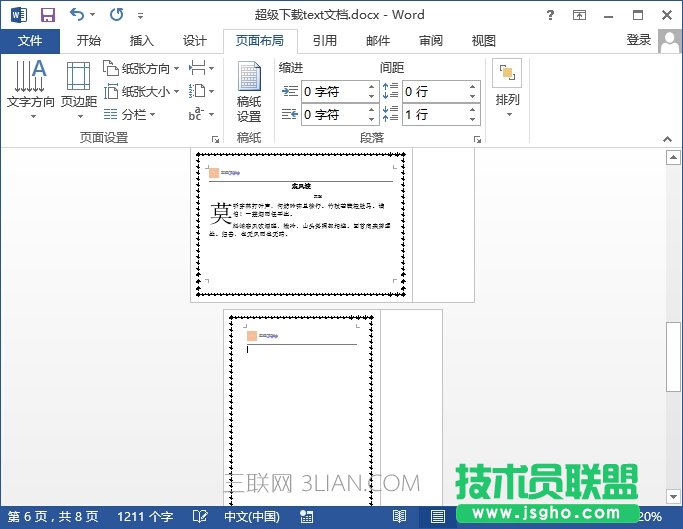The width and height of the screenshot is (683, 529).
Task: Switch to print layout view in status bar
Action: coord(437,517)
